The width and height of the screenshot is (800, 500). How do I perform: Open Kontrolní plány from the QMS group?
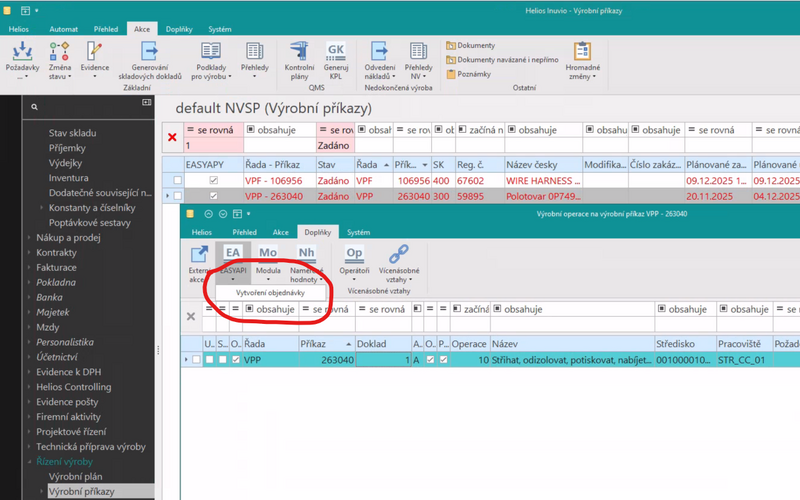(300, 51)
